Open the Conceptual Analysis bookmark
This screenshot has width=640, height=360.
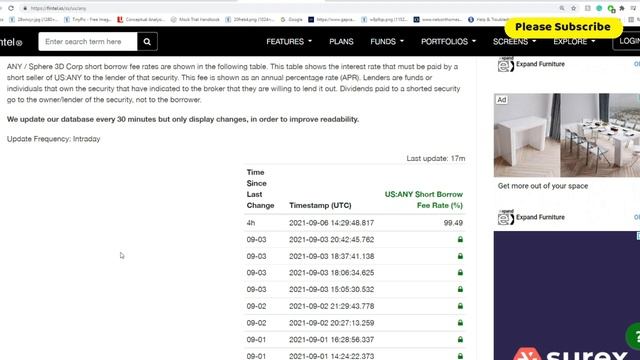point(141,19)
